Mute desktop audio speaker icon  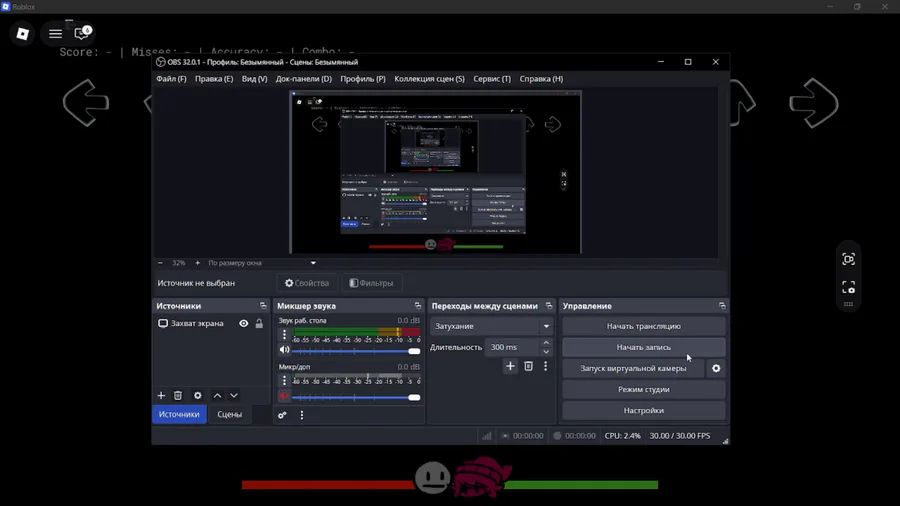284,349
